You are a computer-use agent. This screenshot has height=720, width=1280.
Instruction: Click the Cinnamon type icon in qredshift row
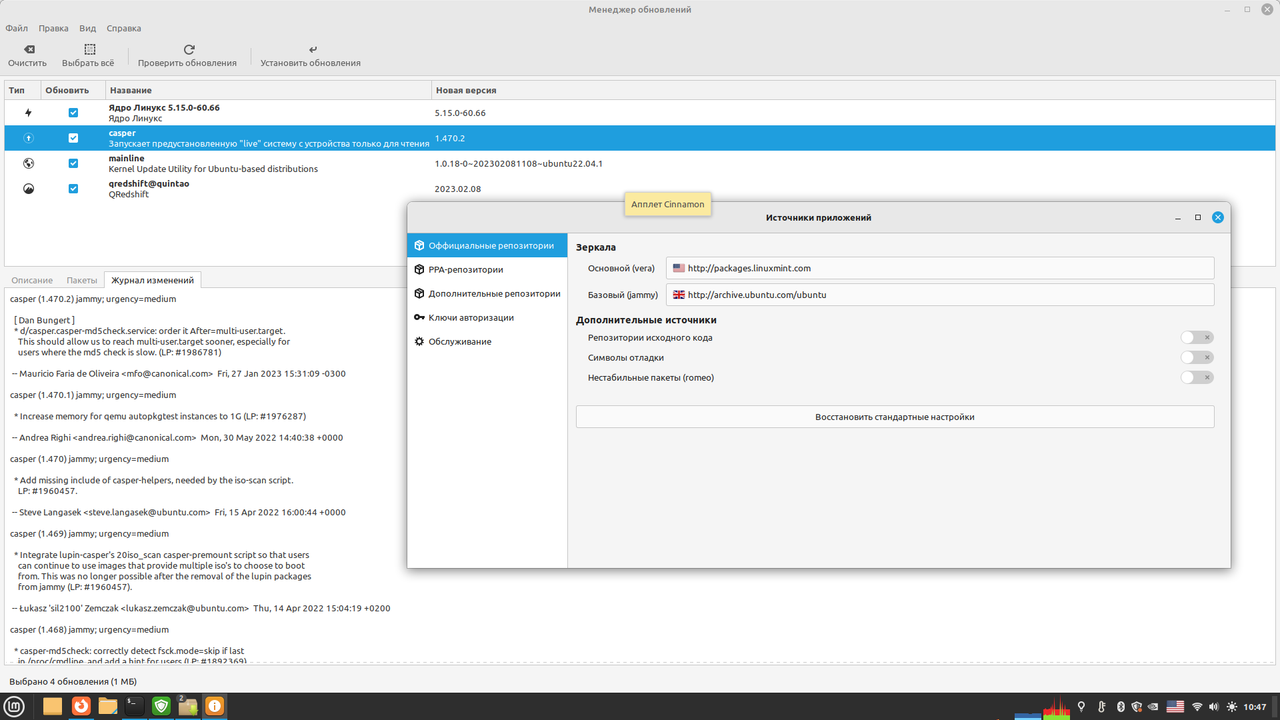28,188
